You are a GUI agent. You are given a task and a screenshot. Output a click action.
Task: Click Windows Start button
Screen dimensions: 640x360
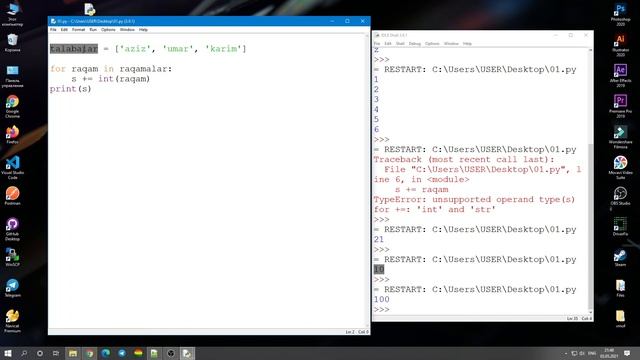(8, 353)
